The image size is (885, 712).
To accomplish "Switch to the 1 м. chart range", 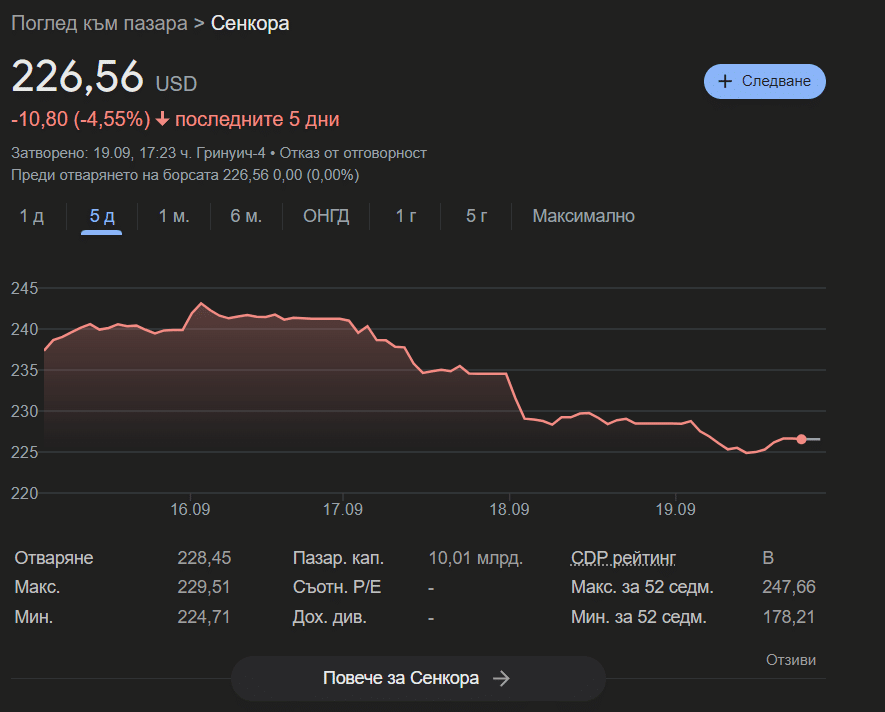I will point(174,216).
